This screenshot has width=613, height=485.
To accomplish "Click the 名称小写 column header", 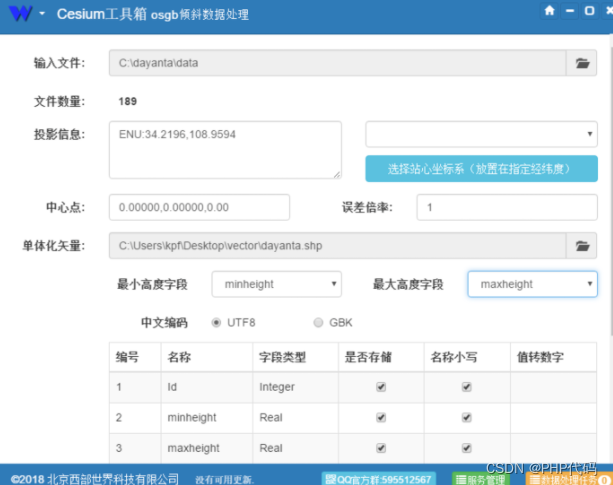I will coord(467,357).
